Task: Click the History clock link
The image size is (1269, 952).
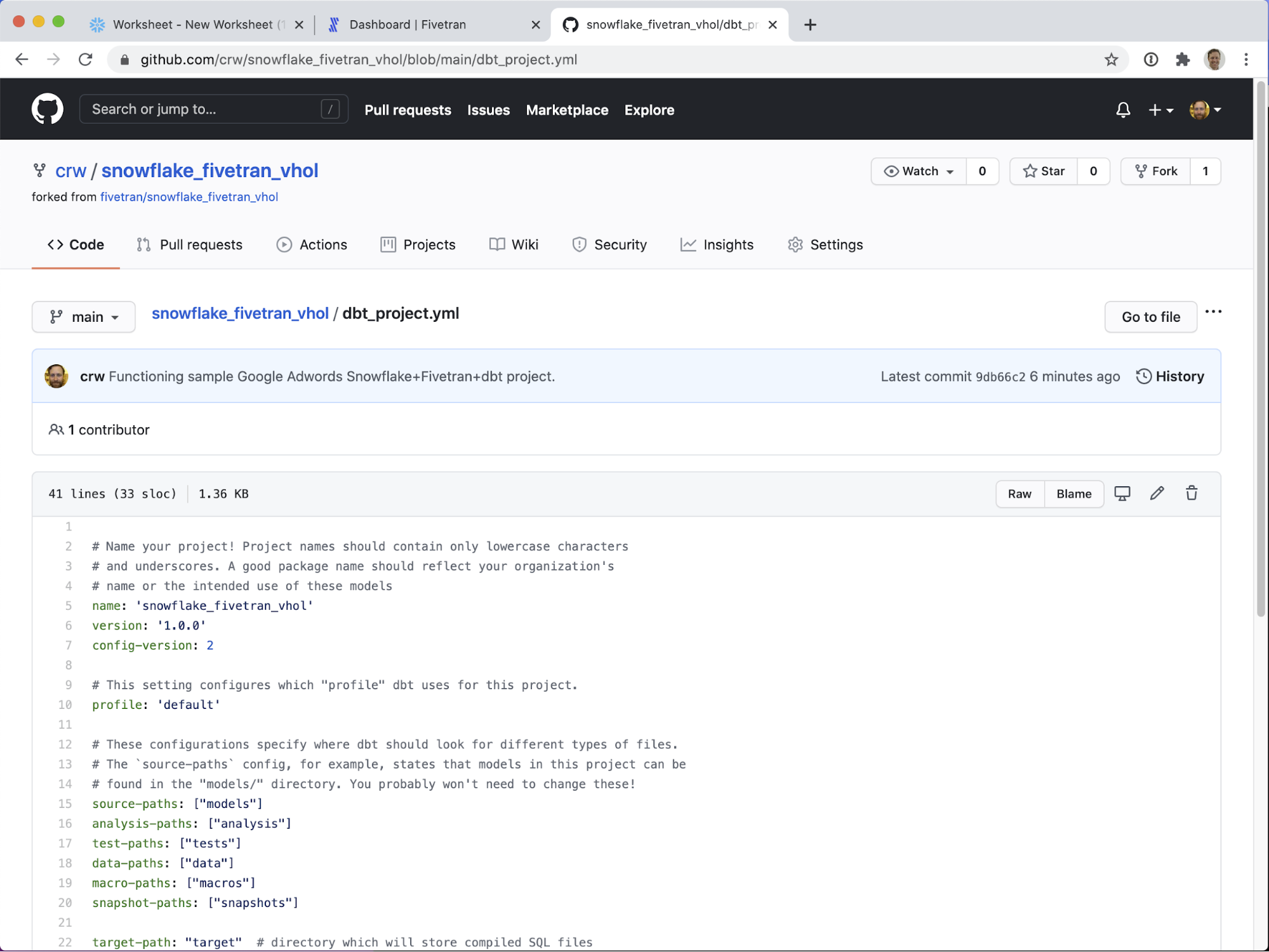Action: point(1170,376)
